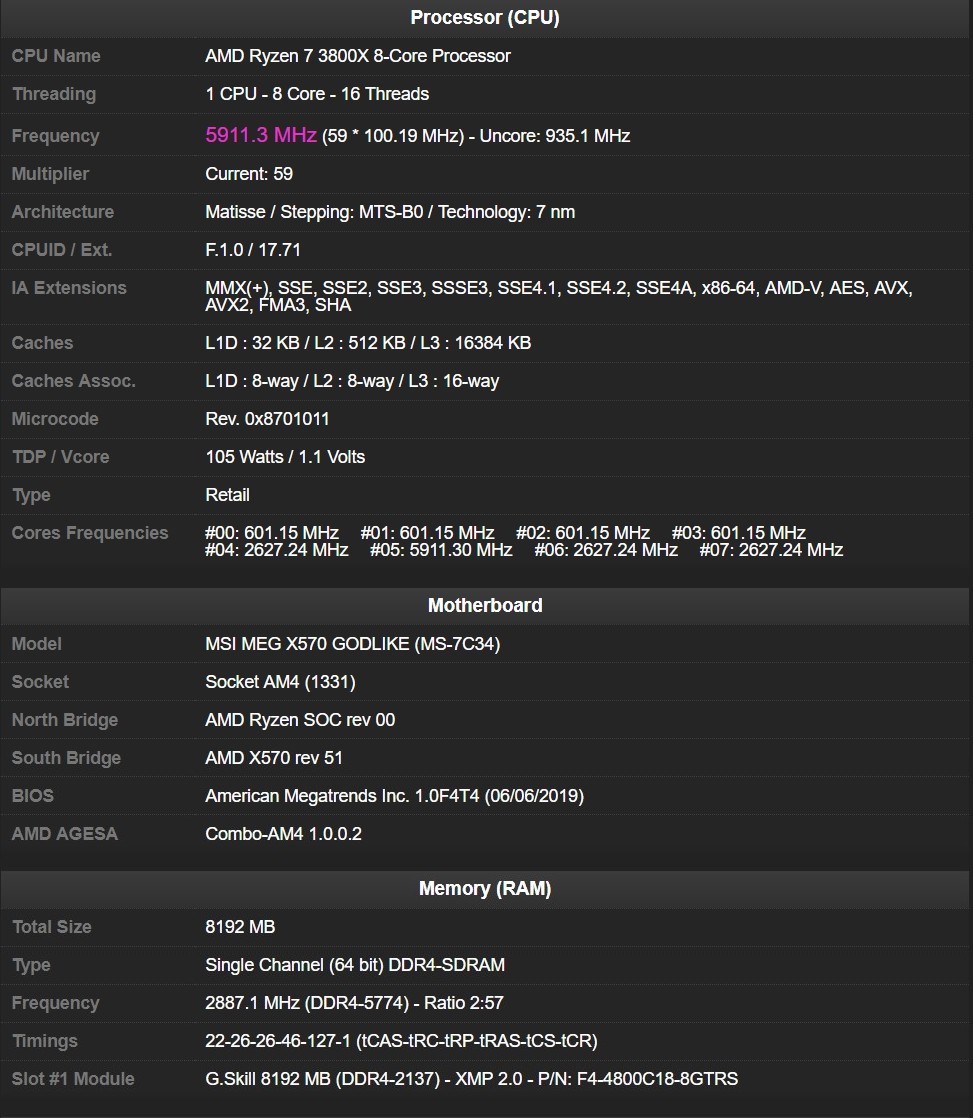Select the American Megatrends BIOS version text
973x1118 pixels.
coord(394,796)
